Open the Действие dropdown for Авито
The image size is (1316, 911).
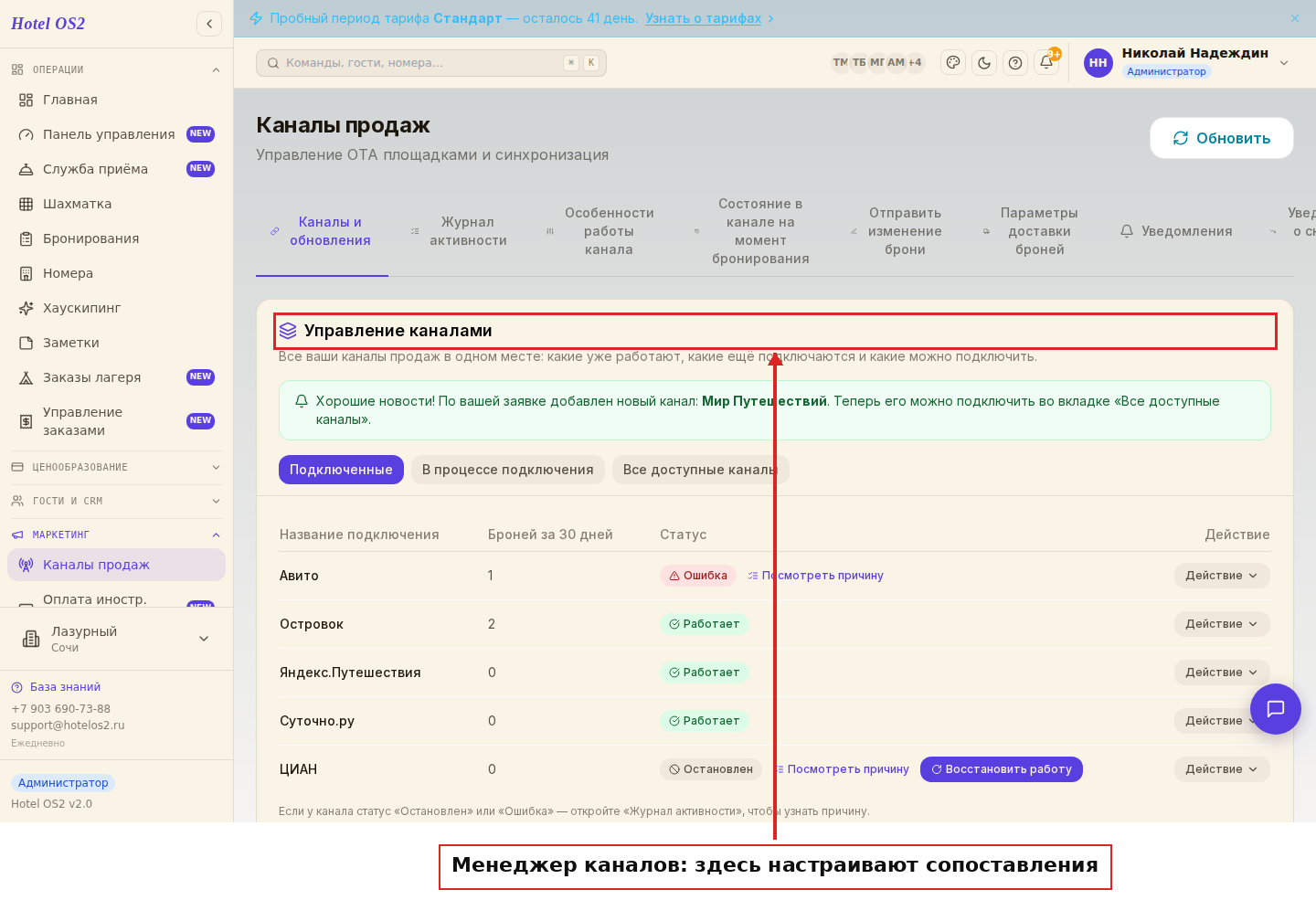coord(1222,576)
